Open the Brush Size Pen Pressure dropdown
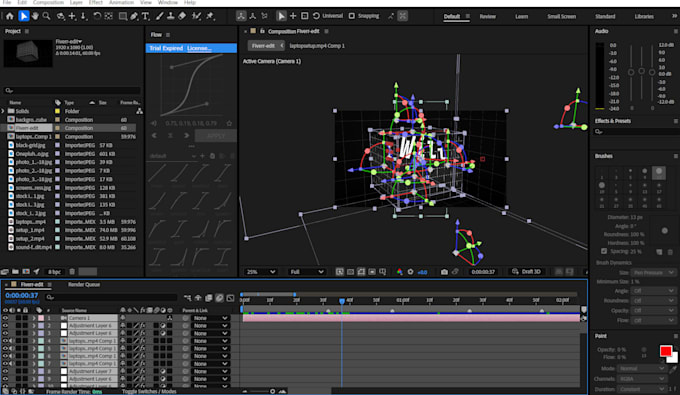Viewport: 680px width, 395px height. [653, 272]
